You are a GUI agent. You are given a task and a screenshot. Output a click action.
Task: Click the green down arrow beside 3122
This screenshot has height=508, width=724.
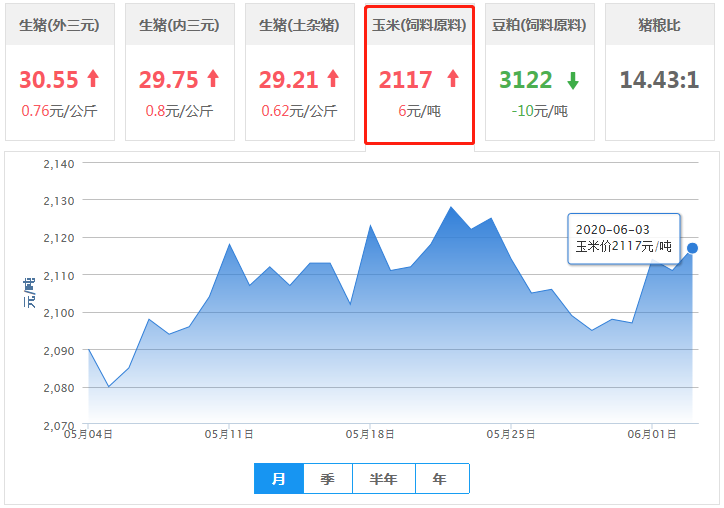(572, 79)
